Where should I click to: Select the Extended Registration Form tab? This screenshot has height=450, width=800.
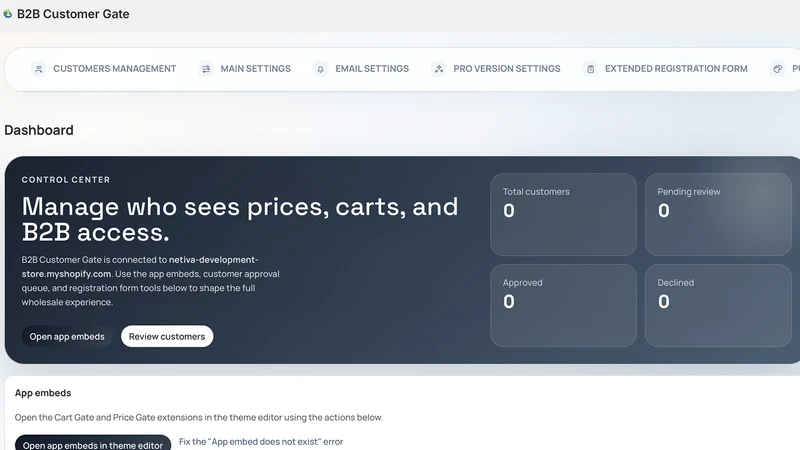pos(665,69)
